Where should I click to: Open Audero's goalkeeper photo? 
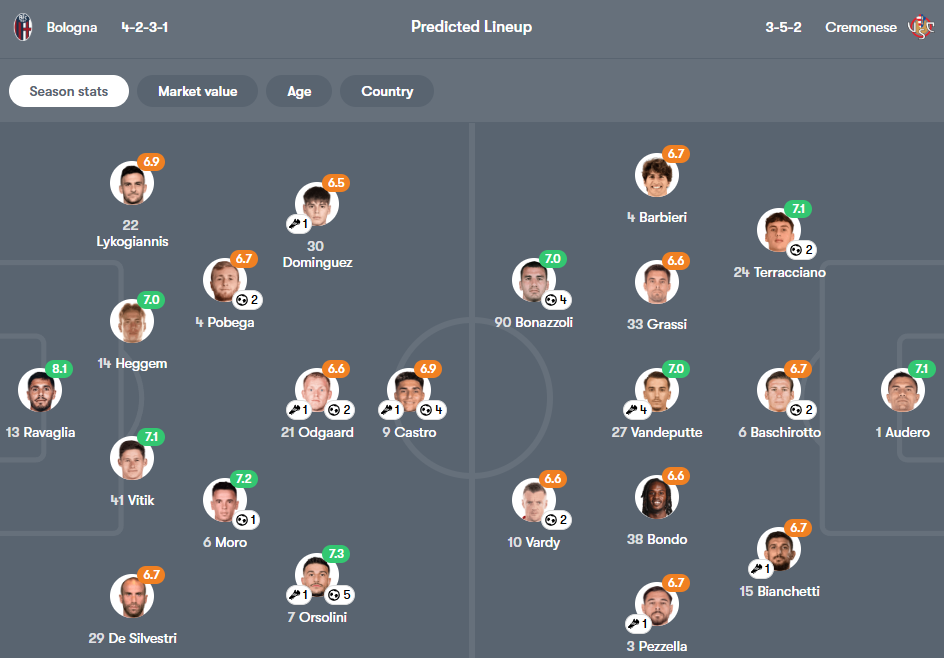(903, 391)
